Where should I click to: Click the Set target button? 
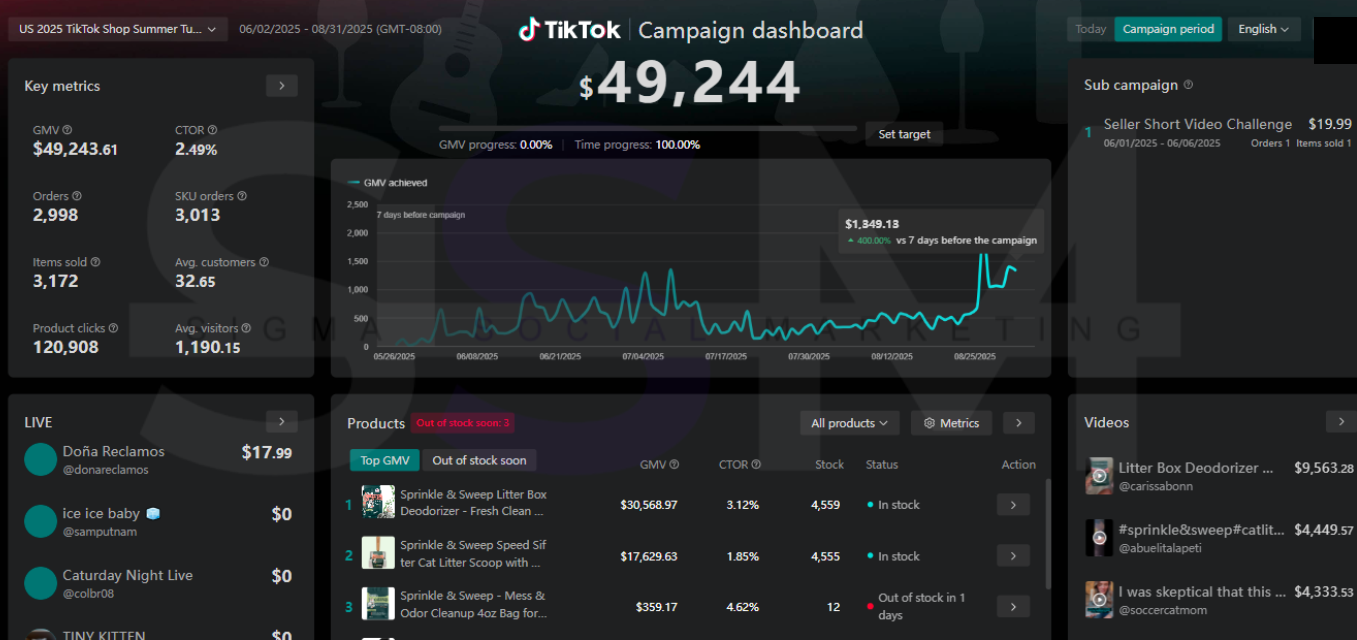coord(904,134)
